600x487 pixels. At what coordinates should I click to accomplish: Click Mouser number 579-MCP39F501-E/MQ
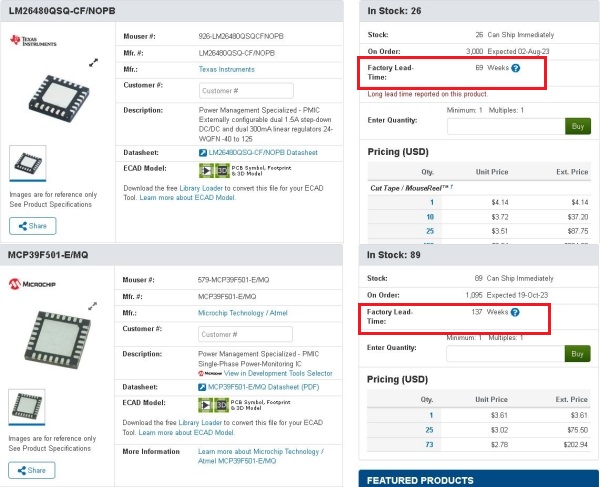pos(233,280)
